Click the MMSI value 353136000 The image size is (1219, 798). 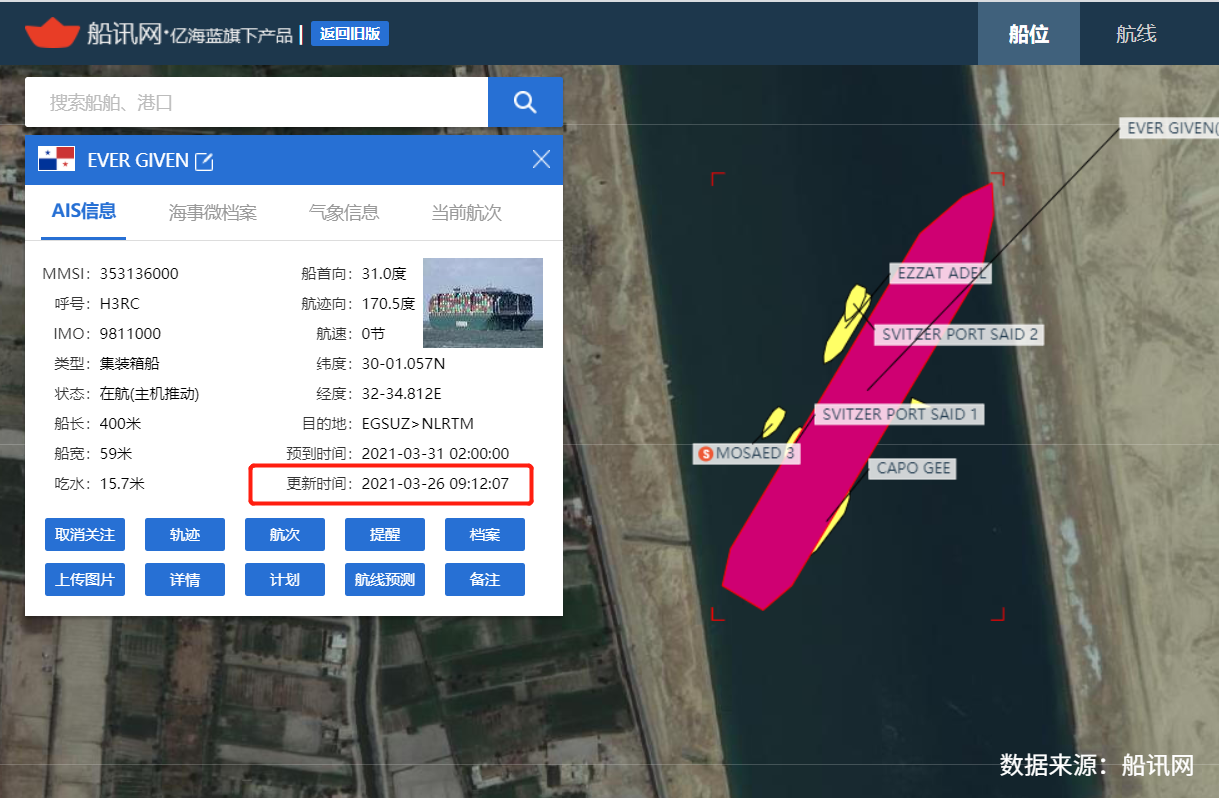139,274
